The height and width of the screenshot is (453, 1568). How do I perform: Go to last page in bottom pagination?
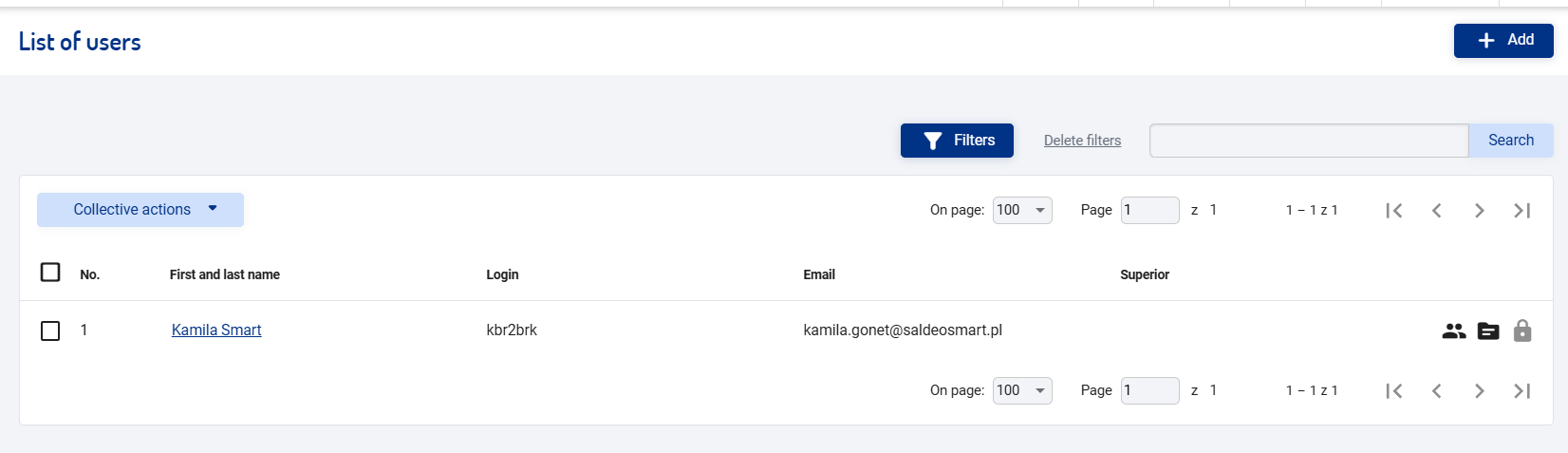click(x=1522, y=391)
